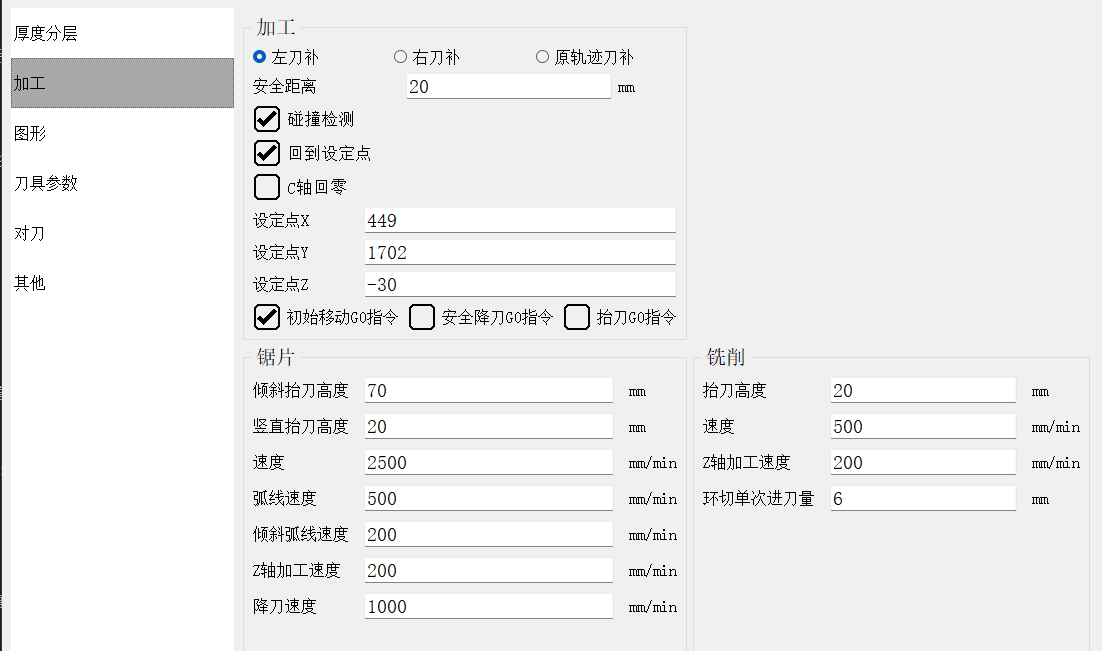Disable the 碰撞检测 checkbox
The image size is (1102, 651).
coord(267,120)
